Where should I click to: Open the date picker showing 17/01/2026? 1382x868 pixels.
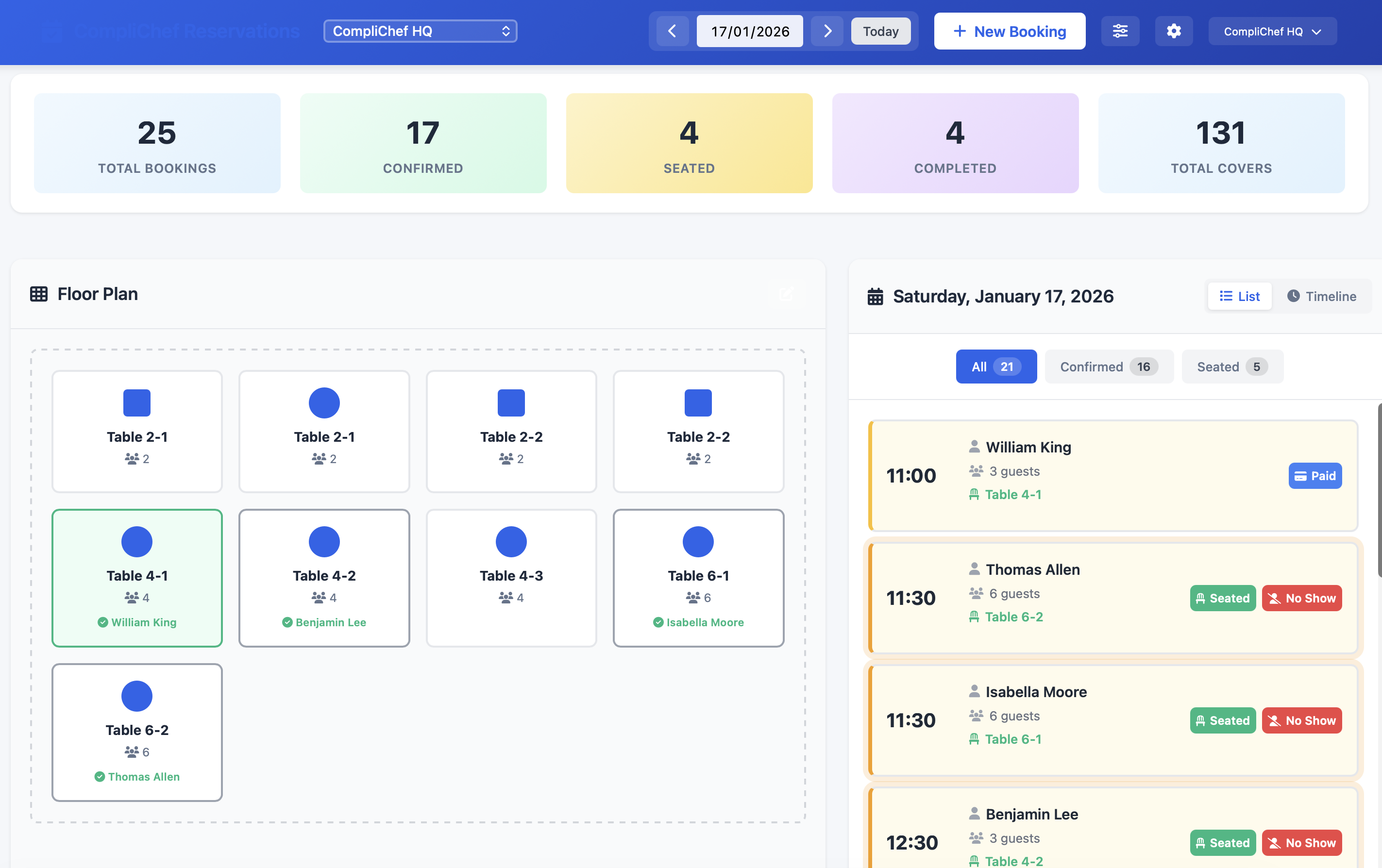[x=750, y=31]
